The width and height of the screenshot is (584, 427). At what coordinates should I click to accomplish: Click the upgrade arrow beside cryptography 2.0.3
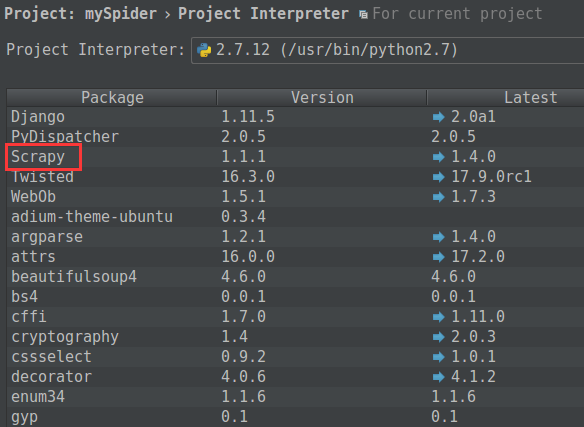[x=438, y=337]
